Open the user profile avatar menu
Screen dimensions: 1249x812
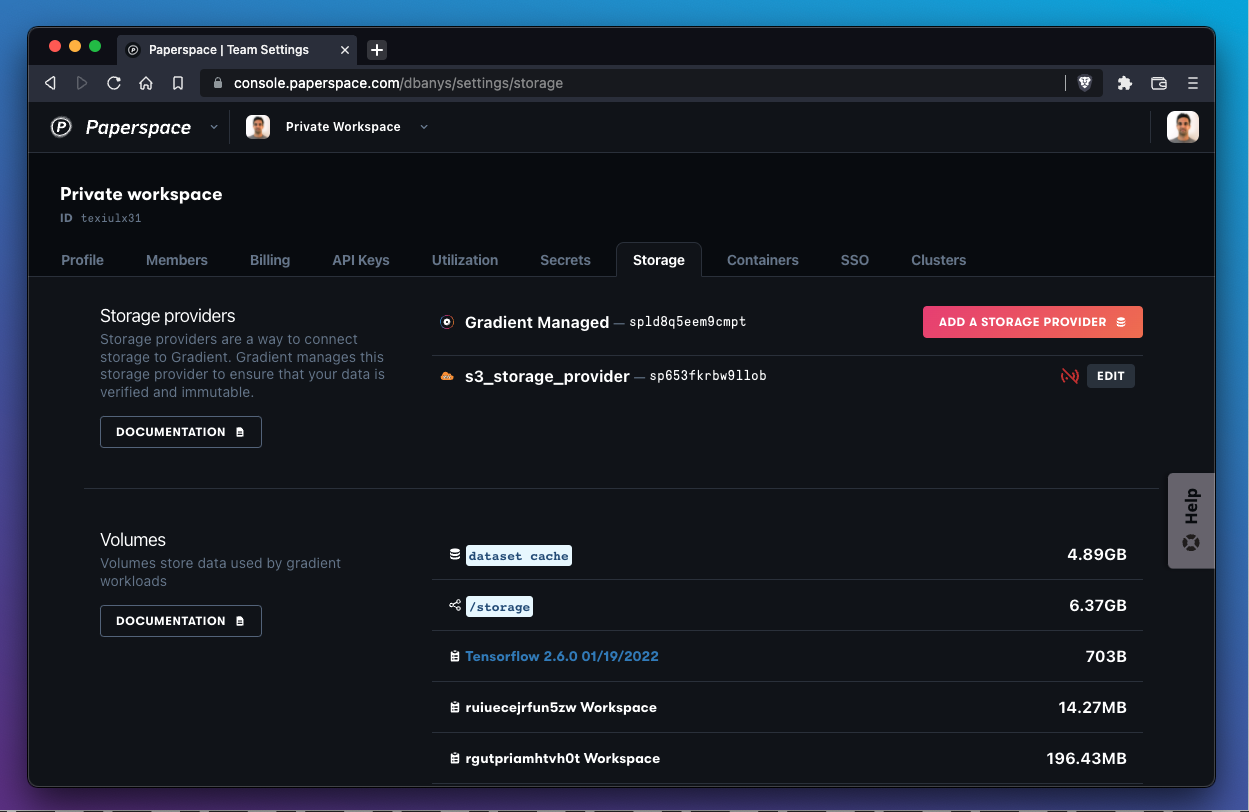[1183, 127]
